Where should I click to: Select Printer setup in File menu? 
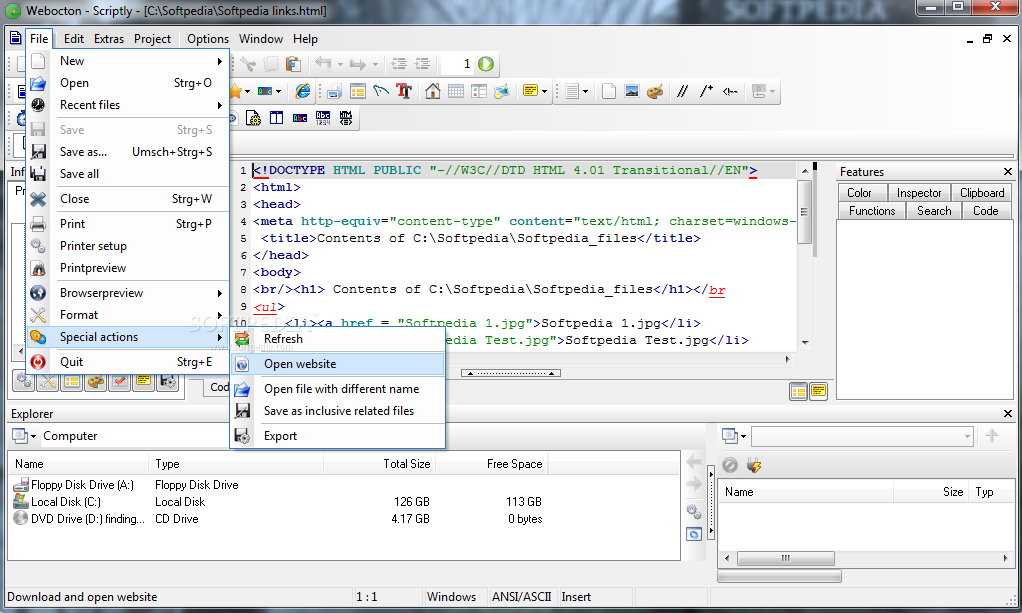pyautogui.click(x=128, y=246)
